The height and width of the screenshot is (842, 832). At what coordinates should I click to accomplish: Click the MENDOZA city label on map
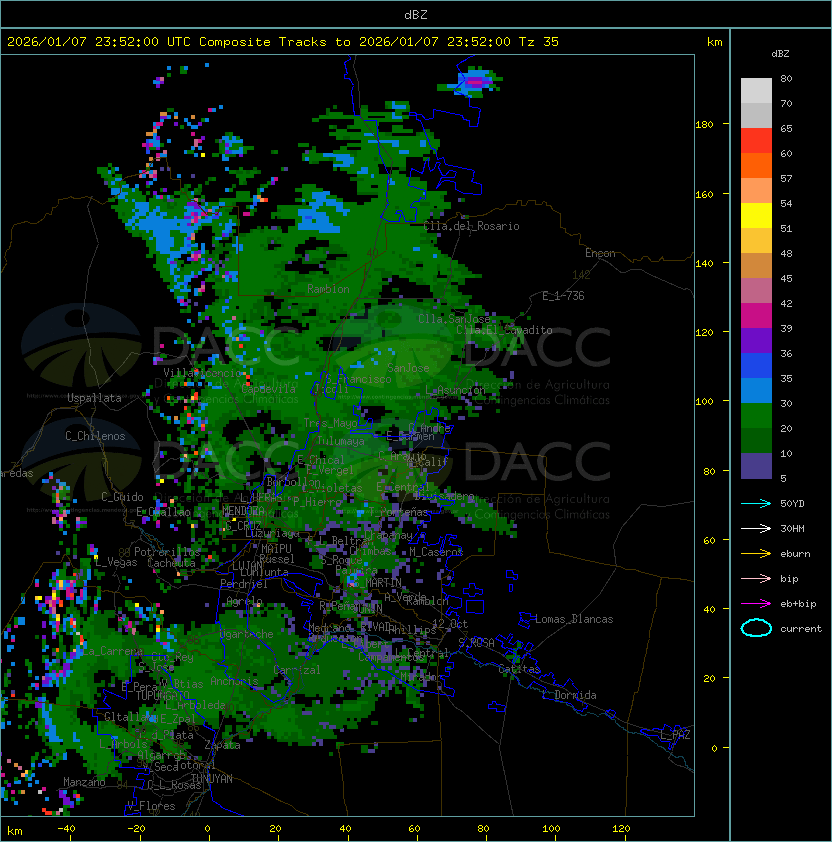tap(243, 510)
